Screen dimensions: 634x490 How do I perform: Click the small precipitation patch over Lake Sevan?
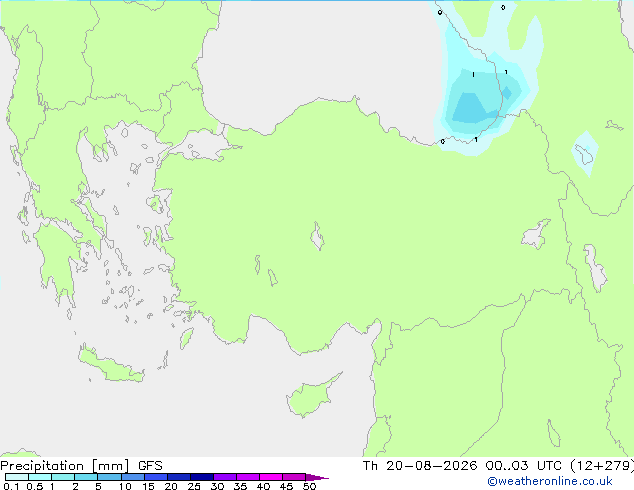coord(585,153)
